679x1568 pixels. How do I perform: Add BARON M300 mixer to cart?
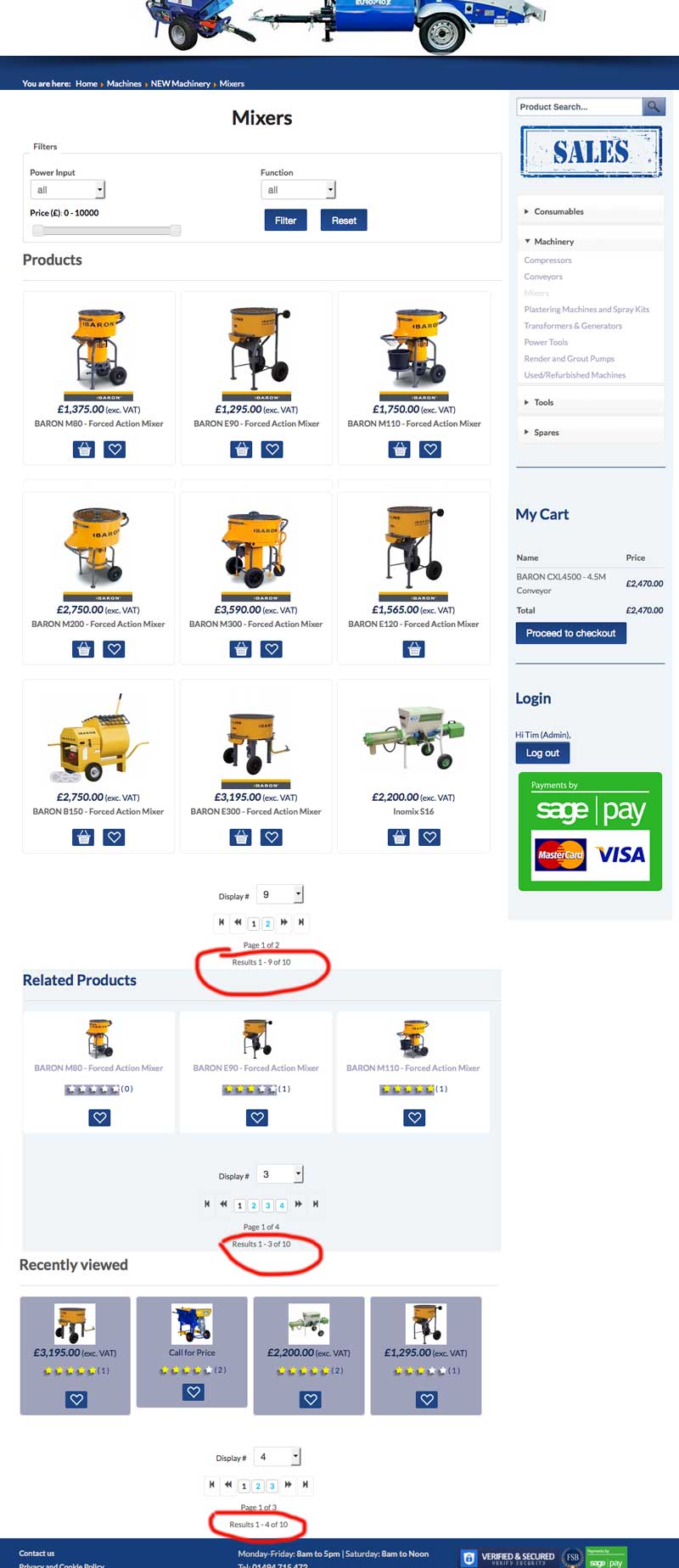241,649
